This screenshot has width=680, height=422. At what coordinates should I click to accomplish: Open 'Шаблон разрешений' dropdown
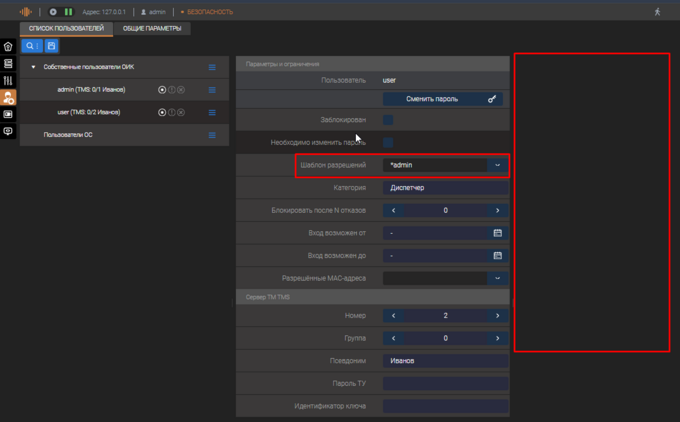[x=497, y=165]
